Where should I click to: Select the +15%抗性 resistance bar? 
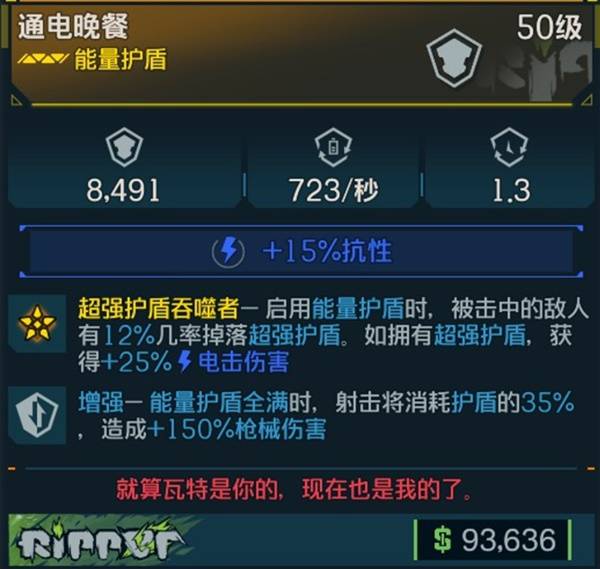tap(301, 251)
